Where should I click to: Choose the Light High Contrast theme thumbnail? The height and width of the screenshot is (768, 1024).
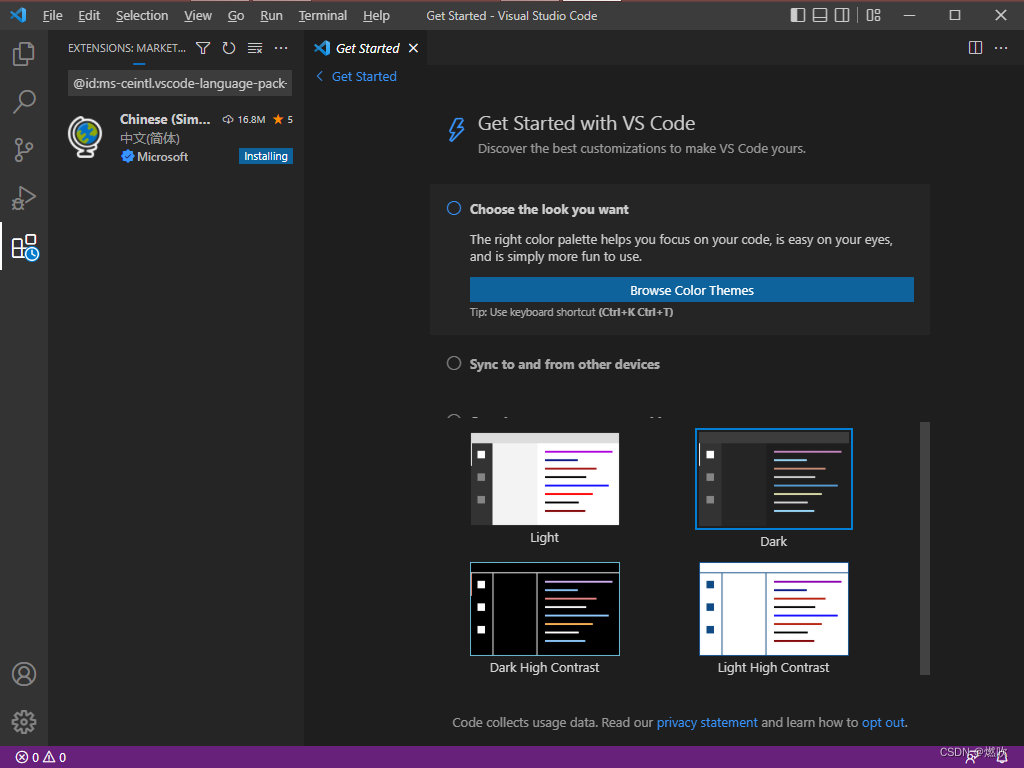pos(774,609)
